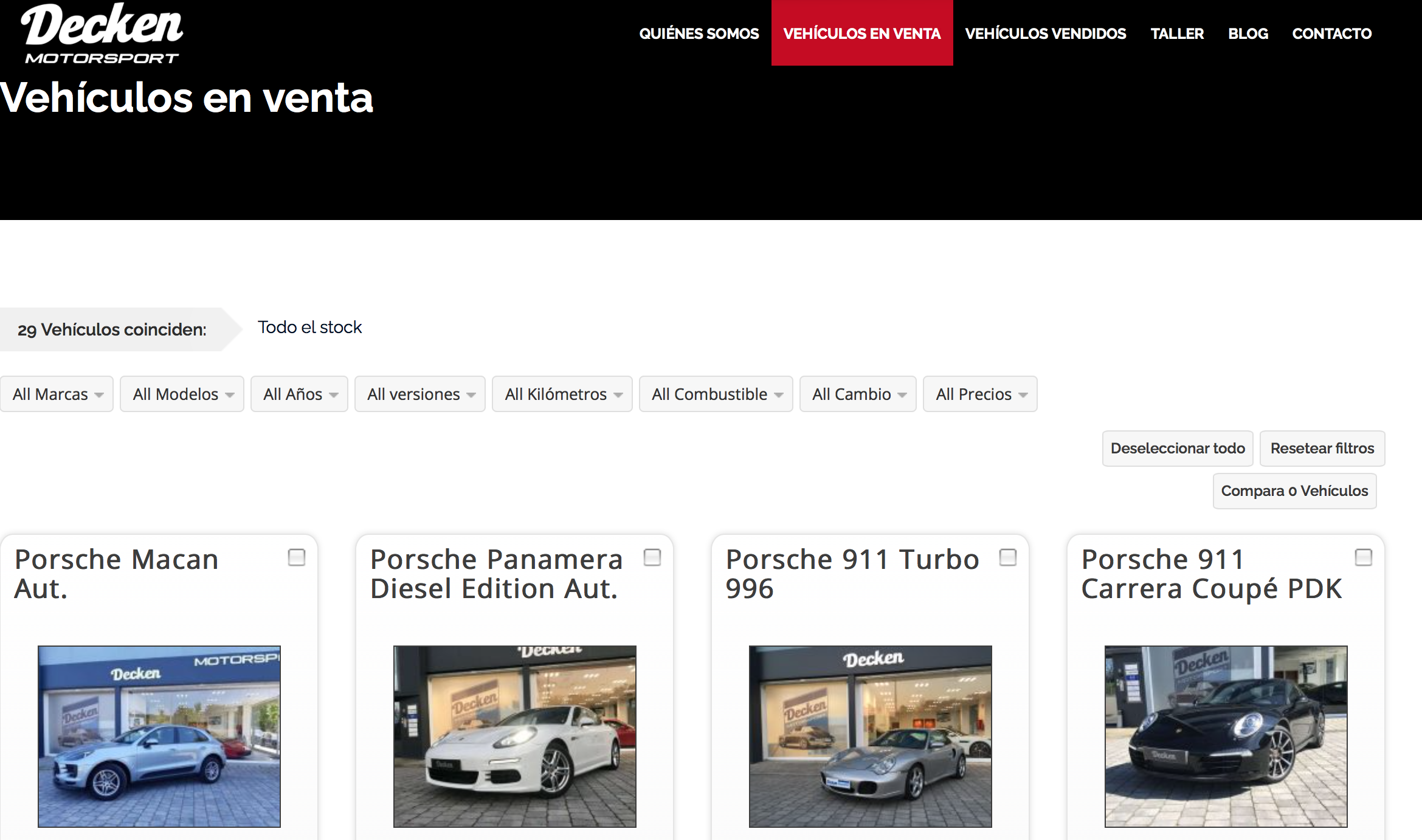Expand the All Precios dropdown
The width and height of the screenshot is (1422, 840).
tap(980, 394)
